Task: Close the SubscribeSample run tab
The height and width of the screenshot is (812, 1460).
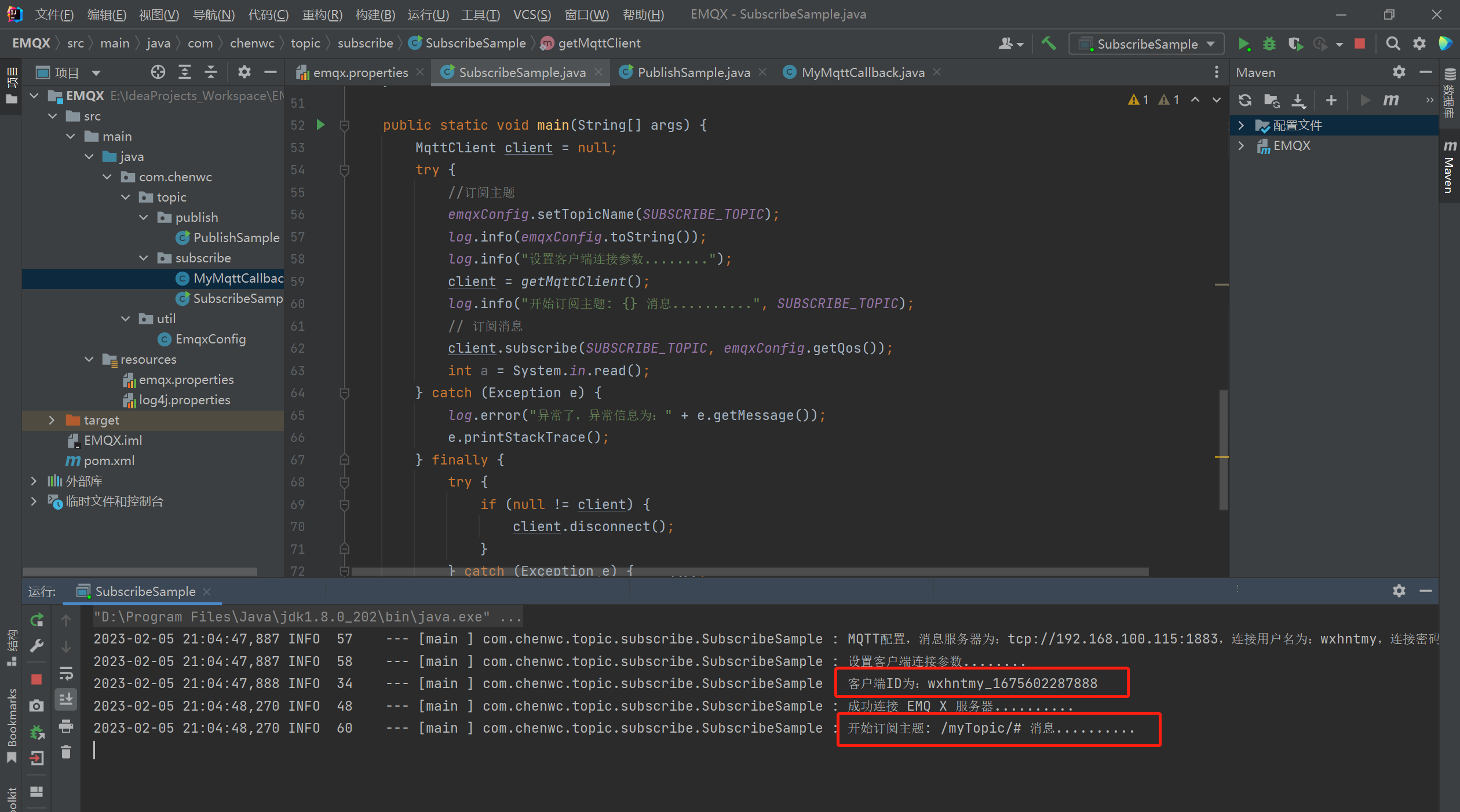Action: 207,591
